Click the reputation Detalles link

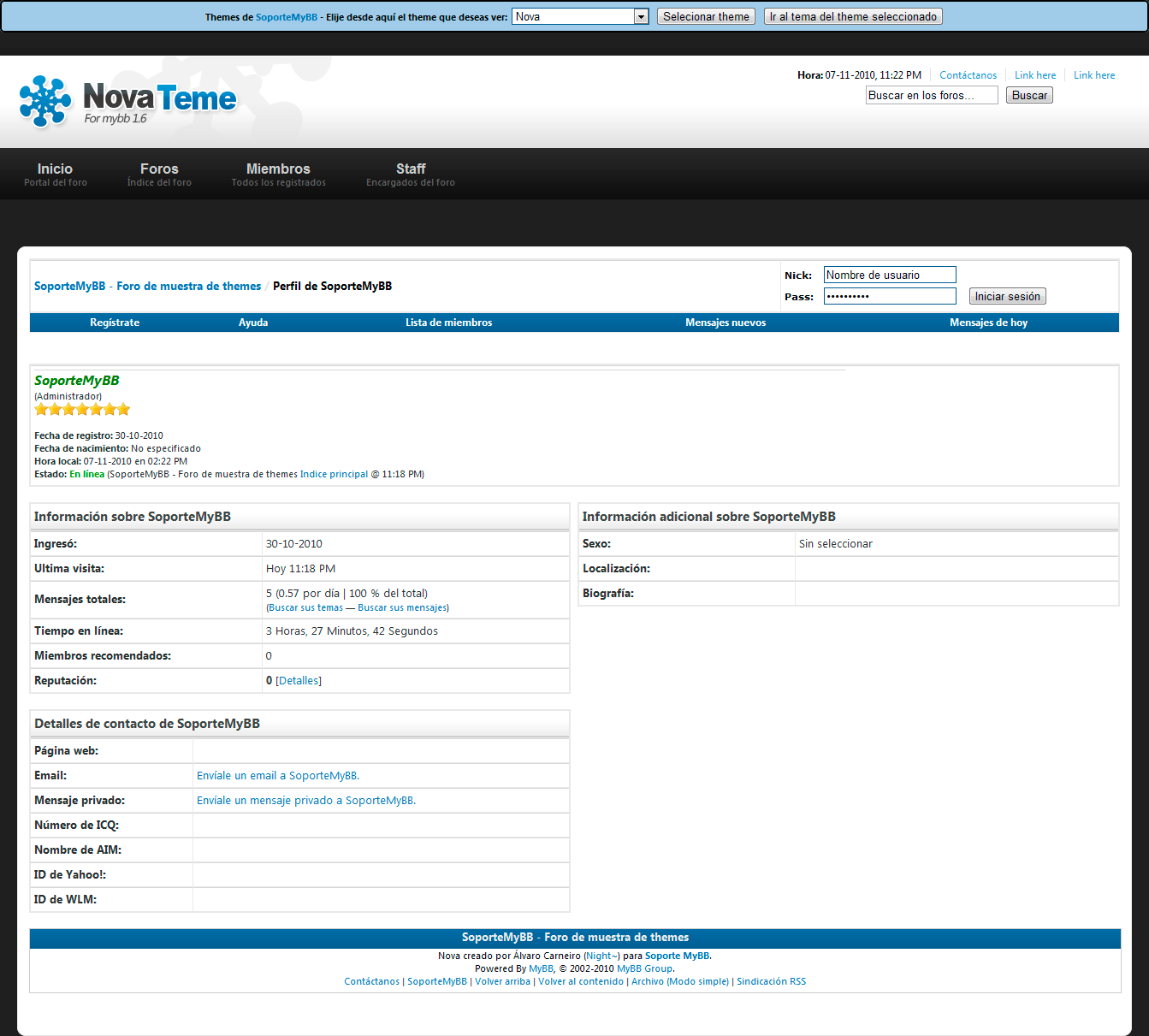(x=299, y=681)
